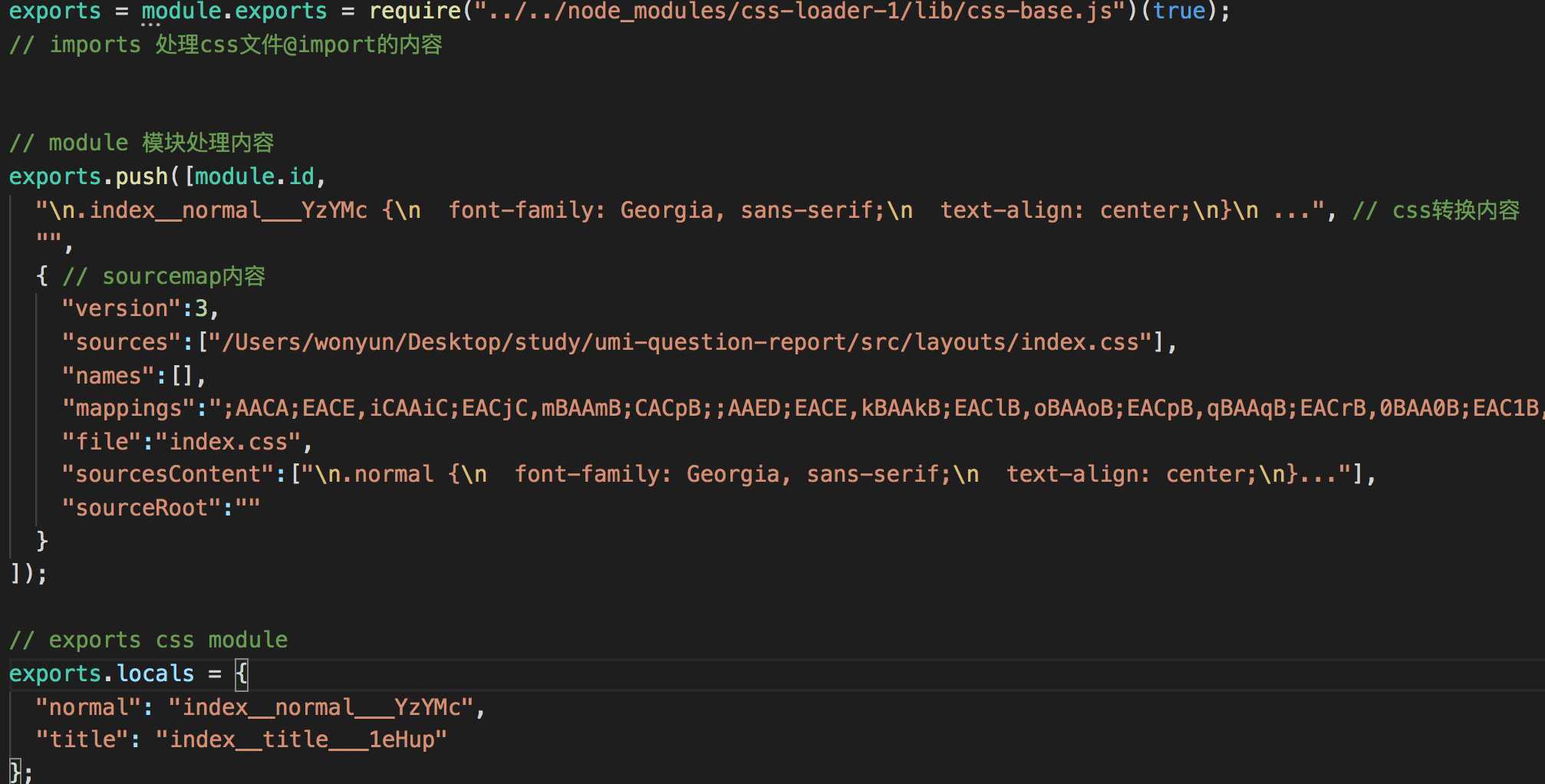1545x784 pixels.
Task: Click the "title" value index__title___1eHup
Action: point(301,740)
